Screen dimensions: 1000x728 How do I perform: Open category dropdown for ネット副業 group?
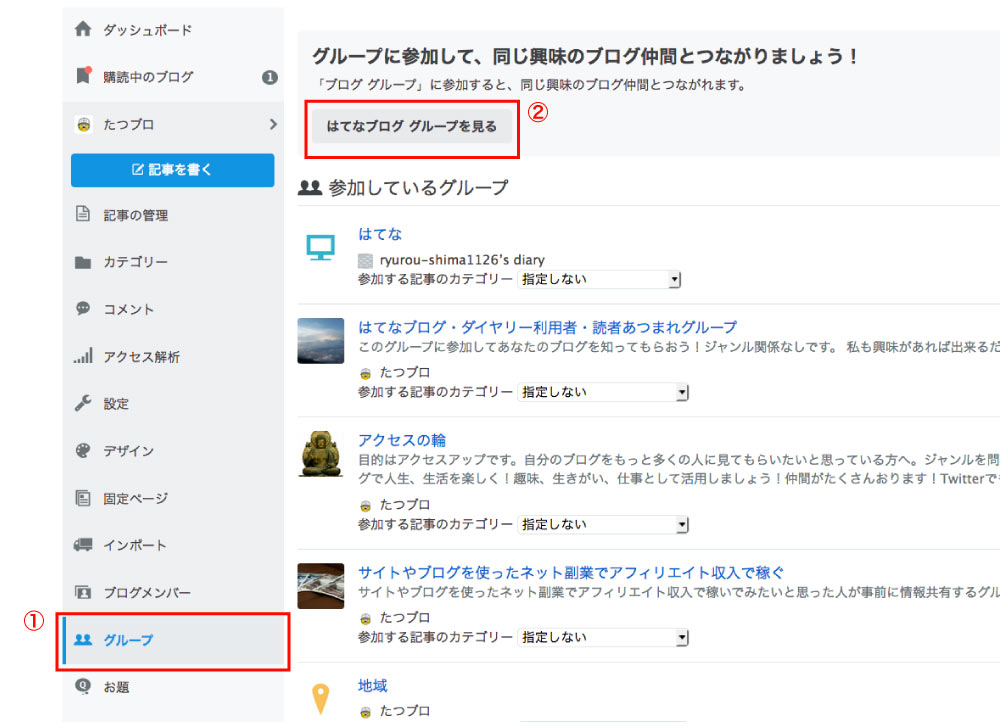click(x=603, y=637)
